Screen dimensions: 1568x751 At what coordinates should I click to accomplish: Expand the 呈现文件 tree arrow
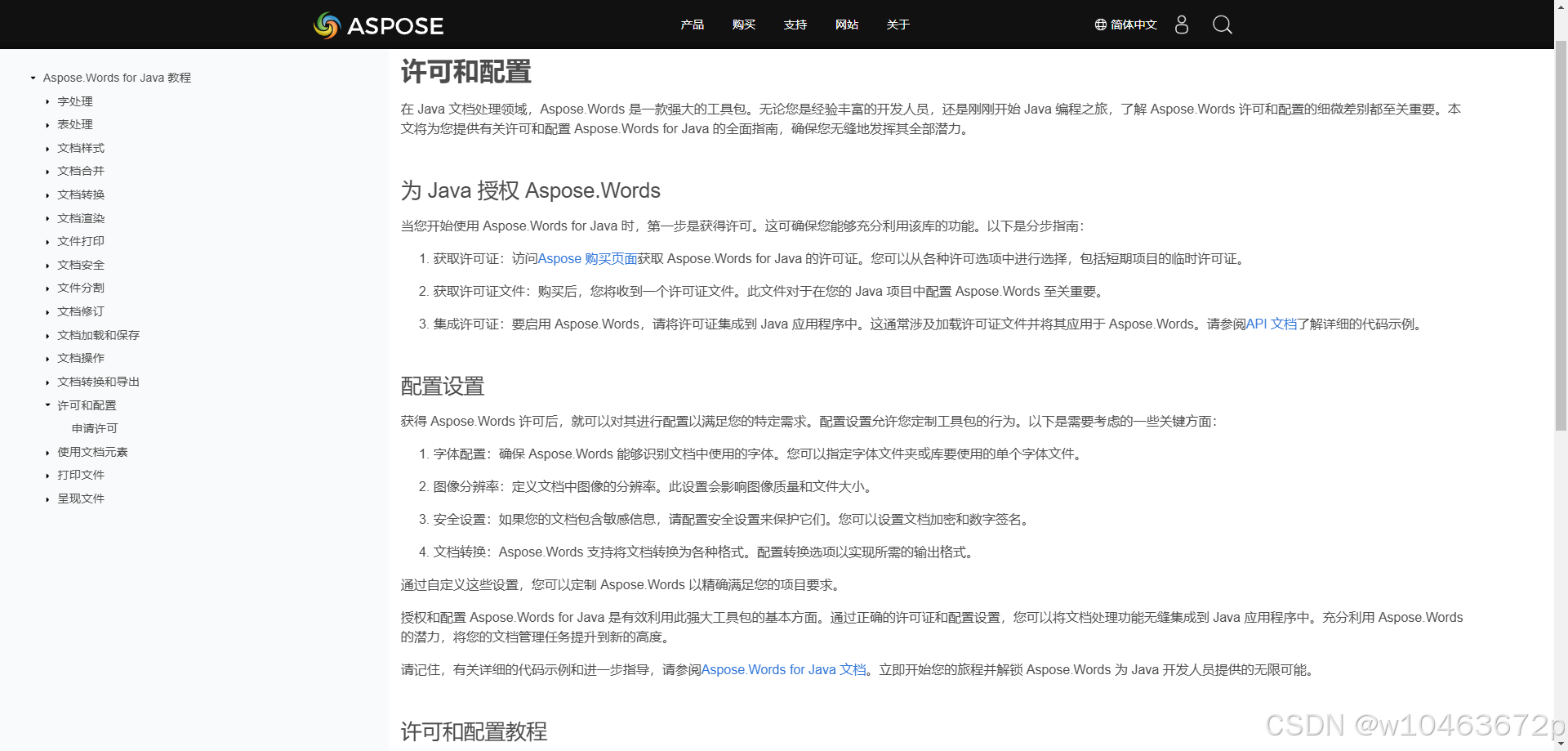47,499
